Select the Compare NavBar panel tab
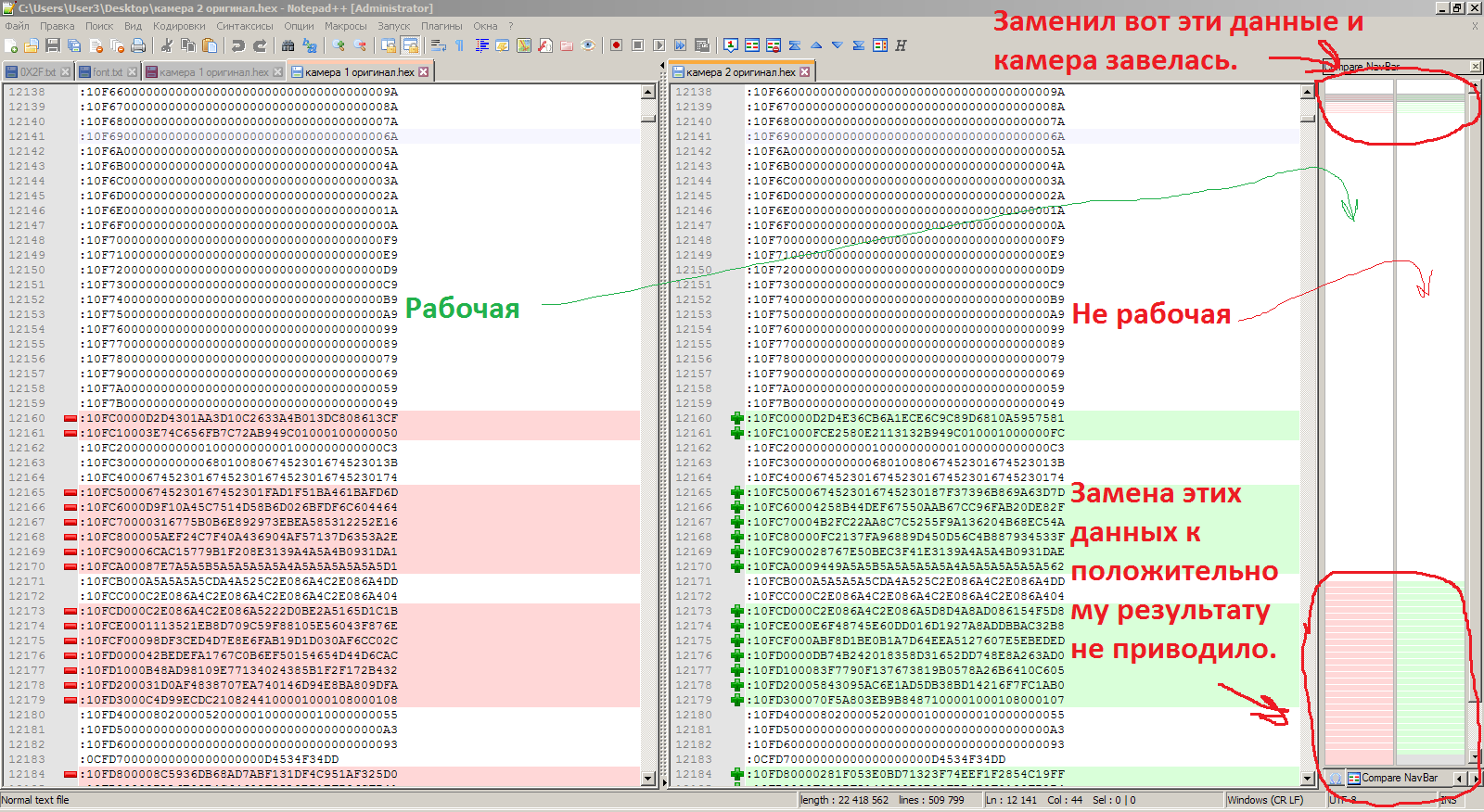Image resolution: width=1484 pixels, height=812 pixels. [x=1398, y=779]
